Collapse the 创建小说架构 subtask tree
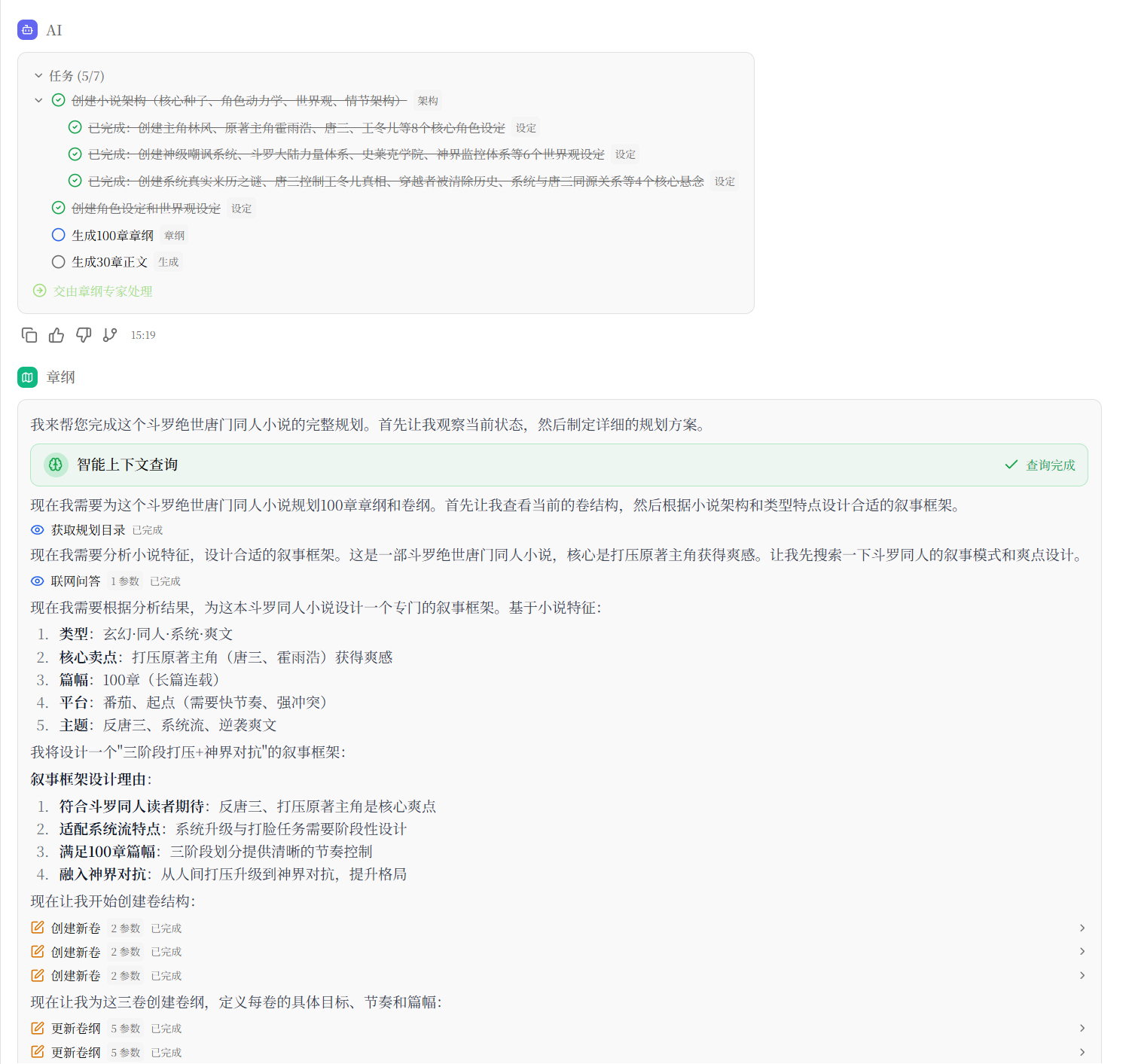This screenshot has height=1064, width=1132. (x=38, y=100)
